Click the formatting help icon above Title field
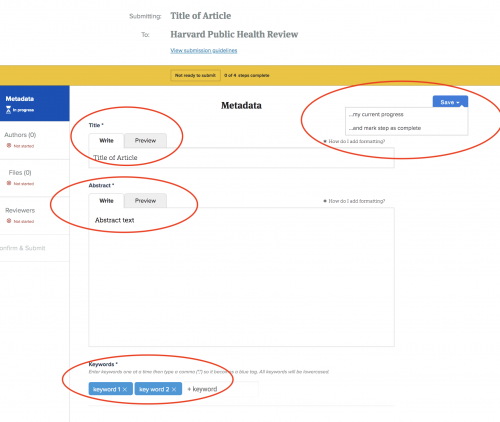This screenshot has width=500, height=422. pos(325,141)
